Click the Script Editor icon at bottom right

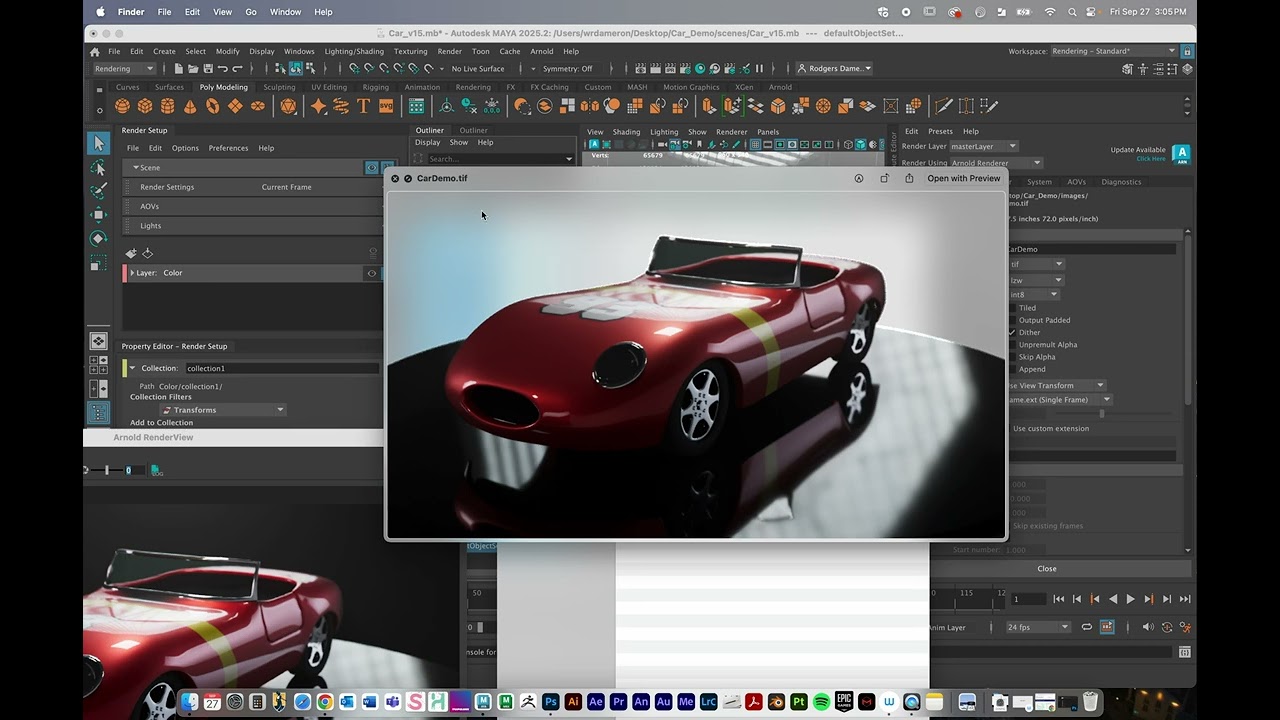pyautogui.click(x=1185, y=652)
